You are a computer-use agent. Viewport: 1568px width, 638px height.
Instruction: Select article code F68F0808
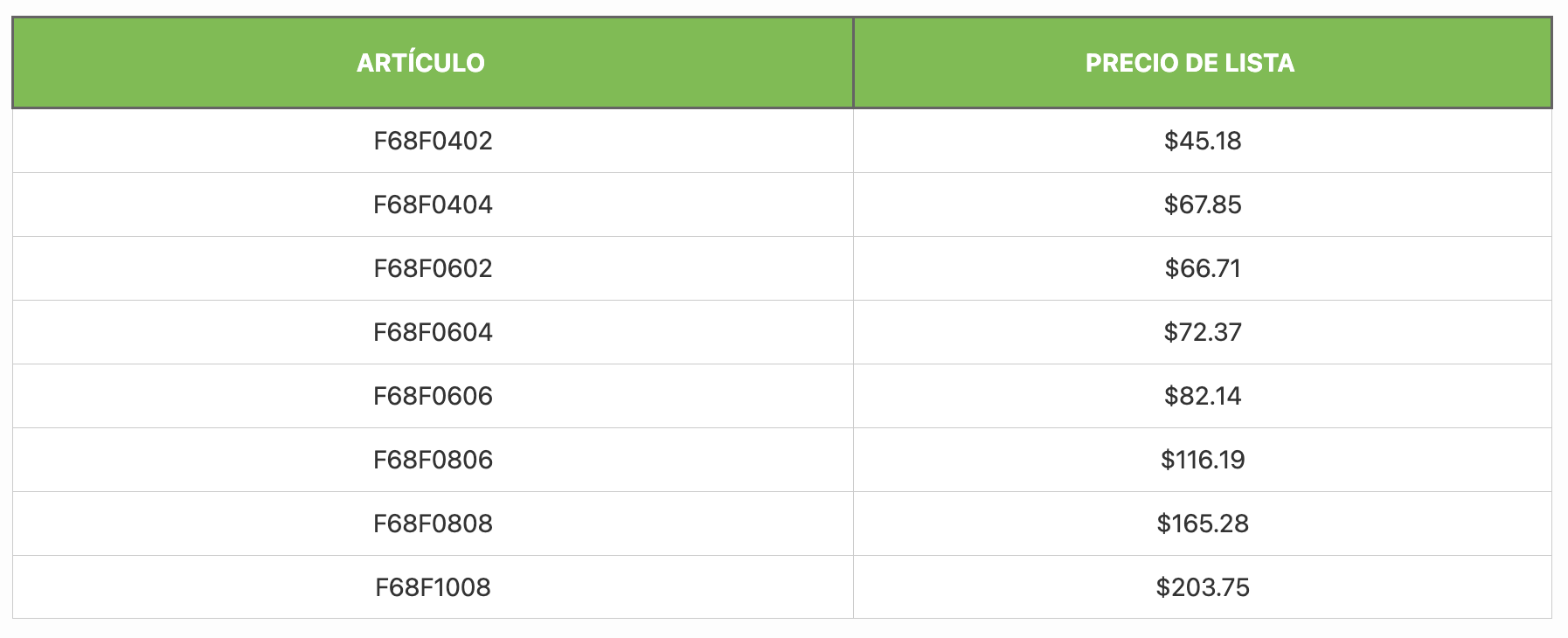(433, 524)
